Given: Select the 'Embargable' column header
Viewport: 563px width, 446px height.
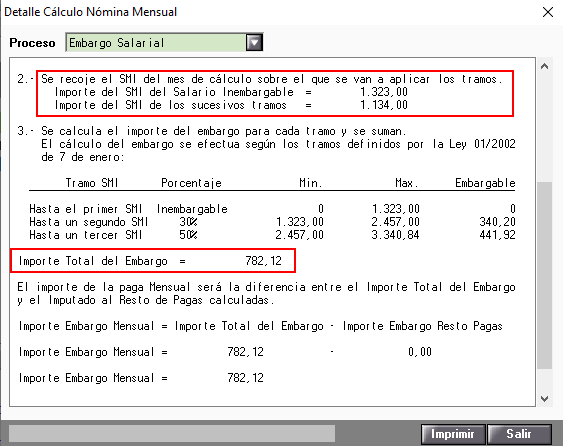Looking at the screenshot, I should point(485,183).
